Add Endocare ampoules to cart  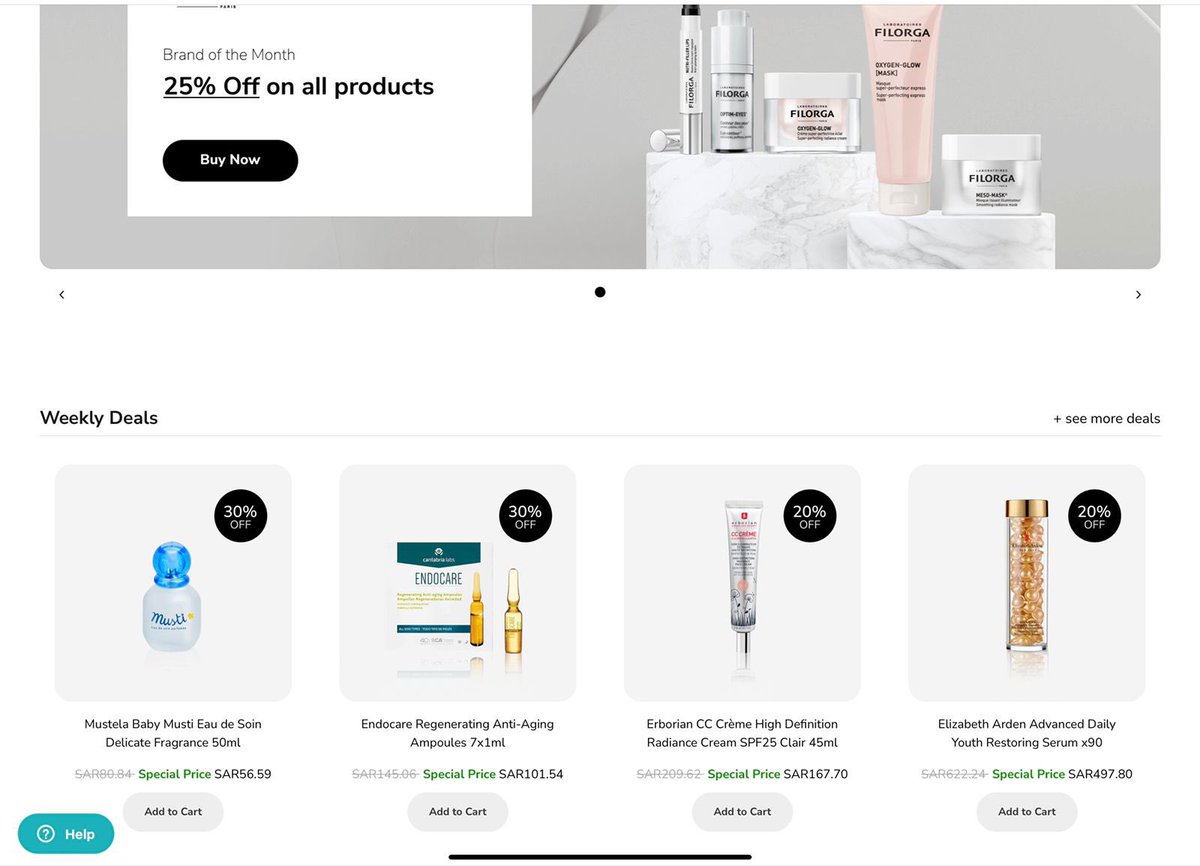(458, 812)
